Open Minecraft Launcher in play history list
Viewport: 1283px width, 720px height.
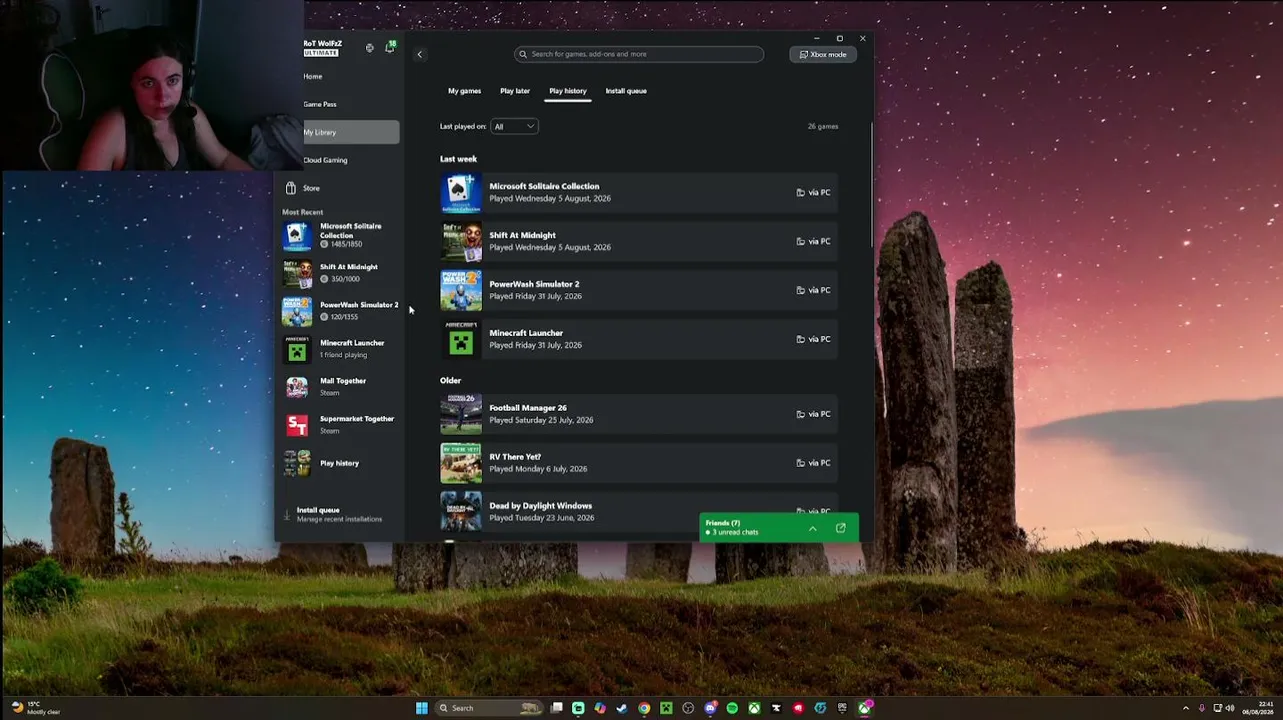(x=638, y=339)
